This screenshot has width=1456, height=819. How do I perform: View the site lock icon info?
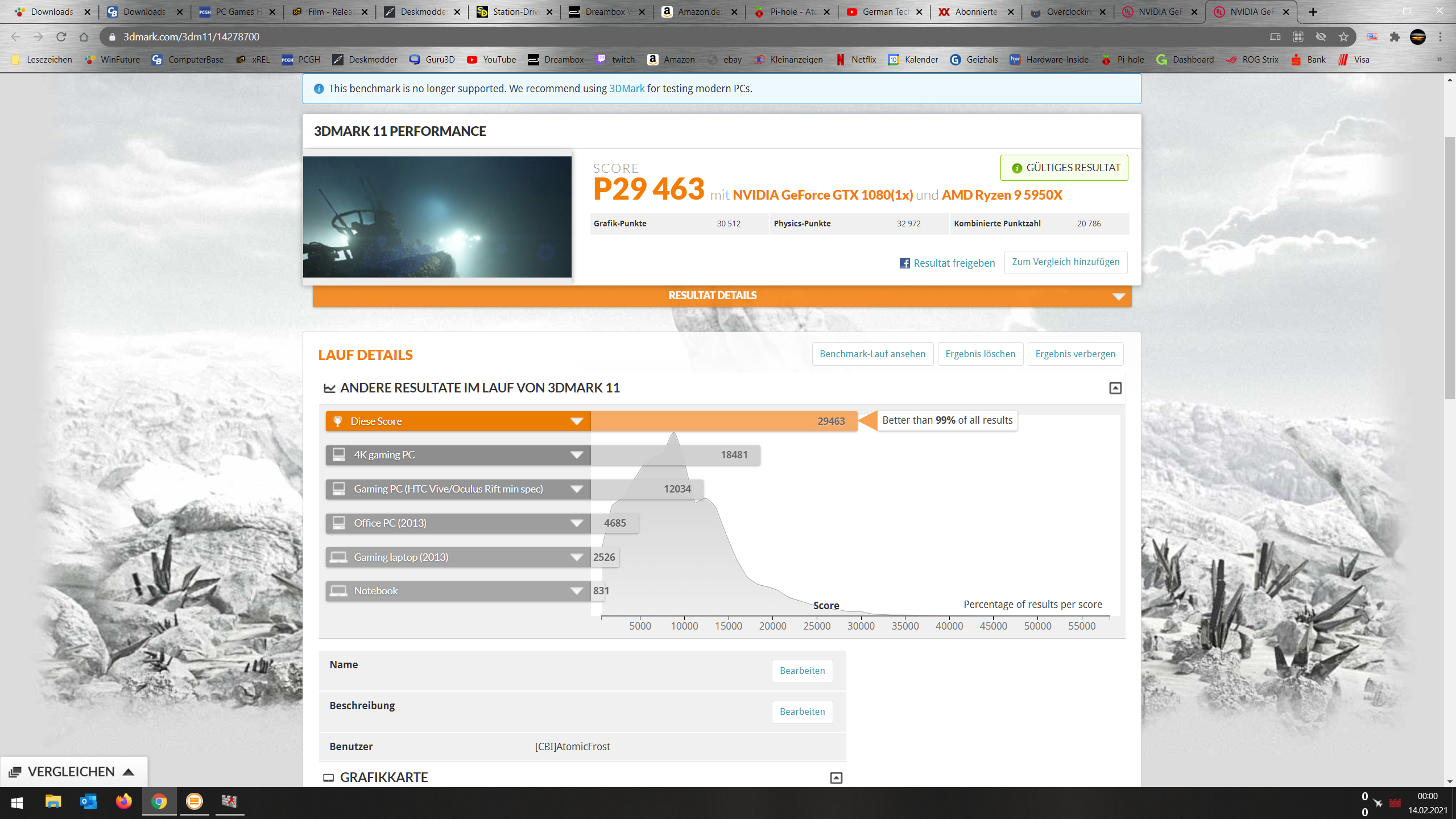pos(112,37)
